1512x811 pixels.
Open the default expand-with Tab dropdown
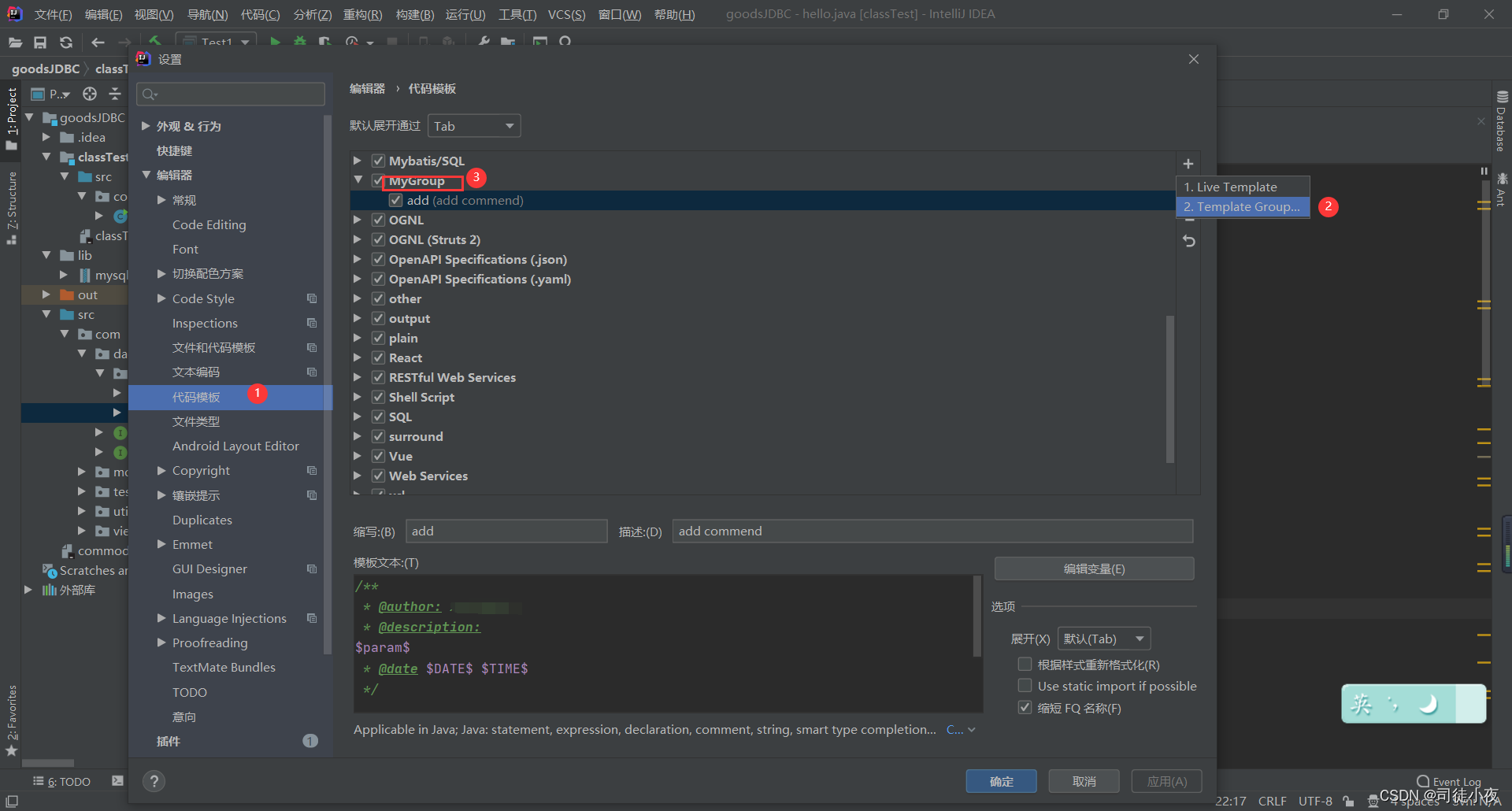[x=474, y=126]
